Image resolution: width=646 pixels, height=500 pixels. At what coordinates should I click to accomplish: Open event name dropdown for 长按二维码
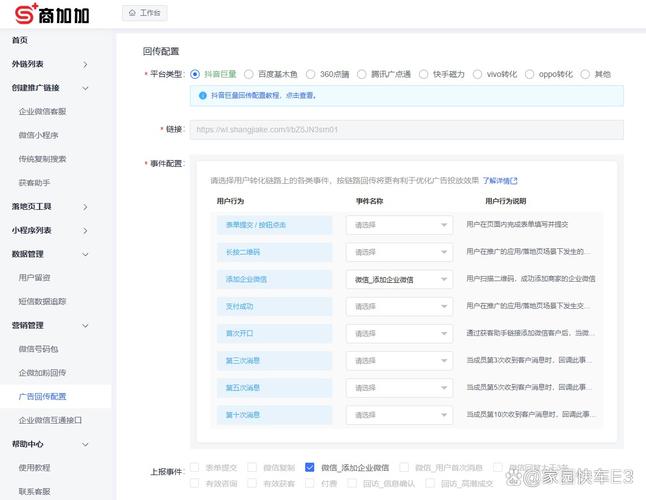coord(399,252)
